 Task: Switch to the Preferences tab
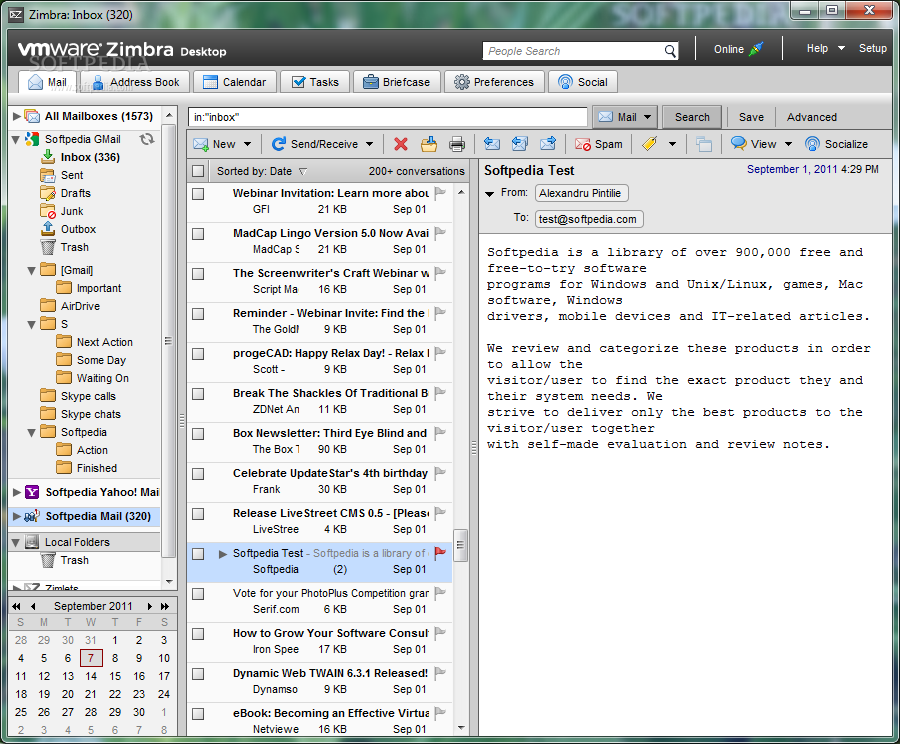(494, 82)
